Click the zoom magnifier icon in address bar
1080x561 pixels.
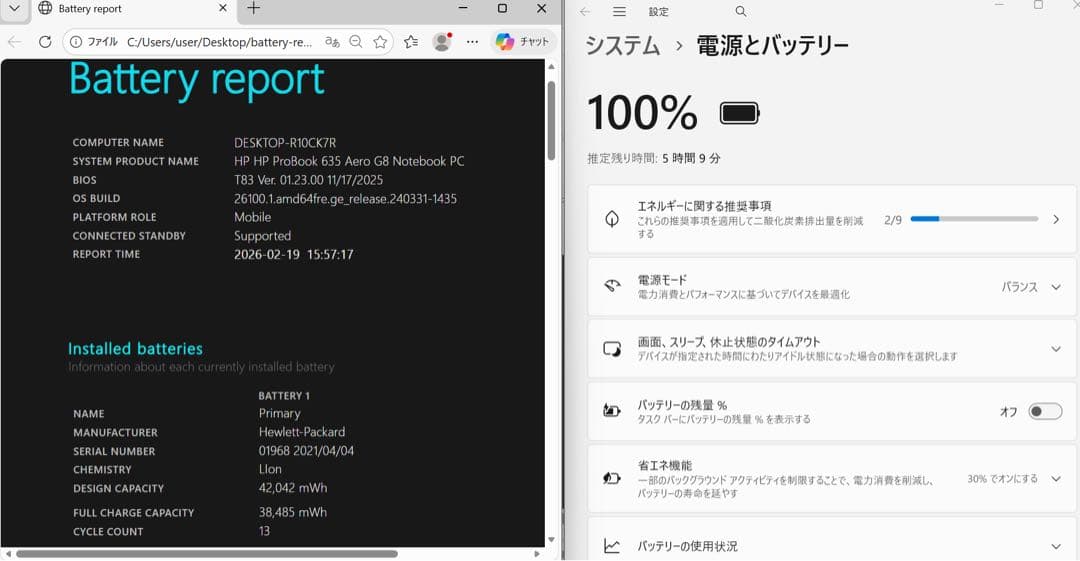[x=355, y=42]
